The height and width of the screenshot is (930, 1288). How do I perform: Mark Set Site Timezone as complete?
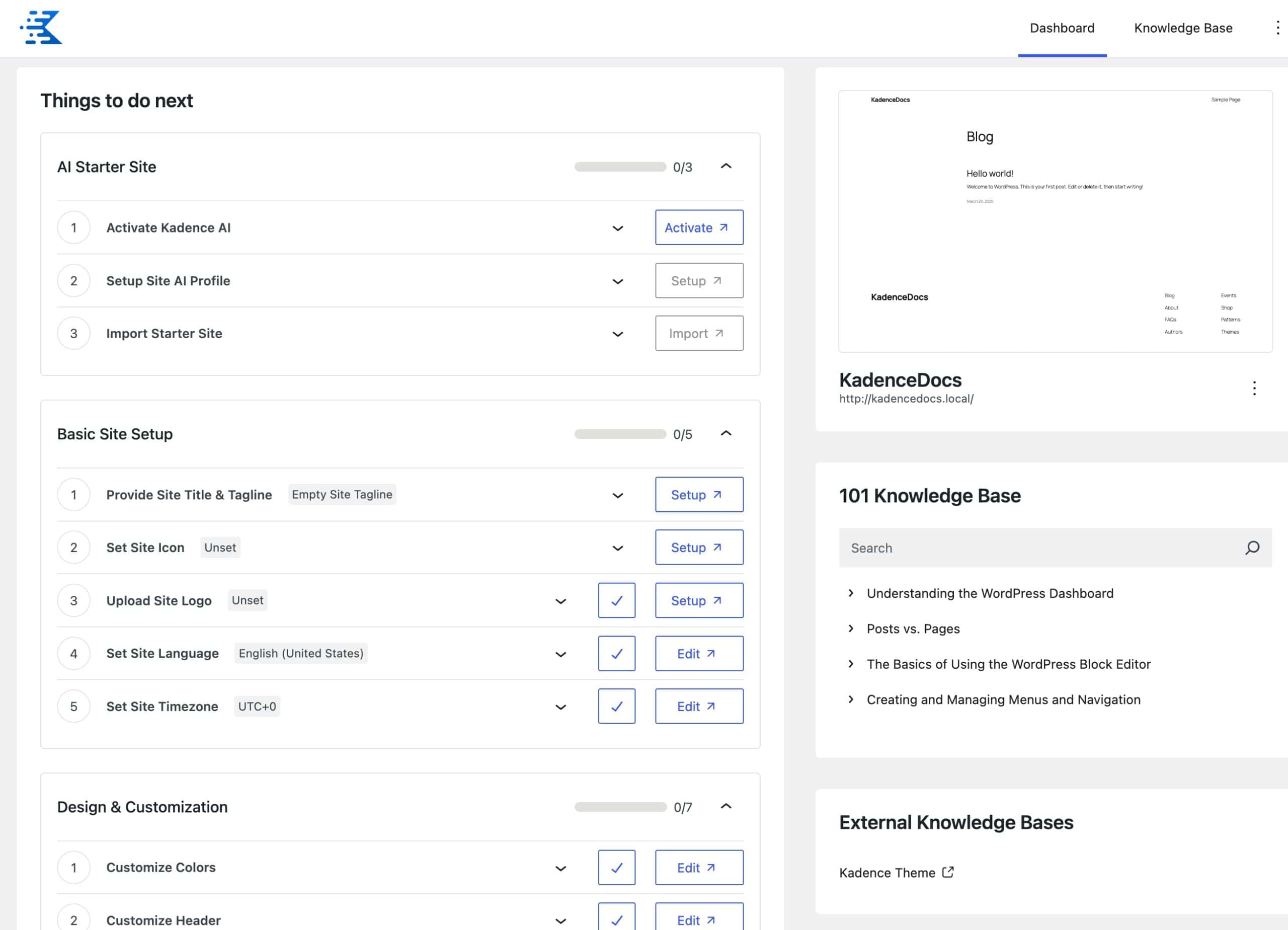click(617, 706)
